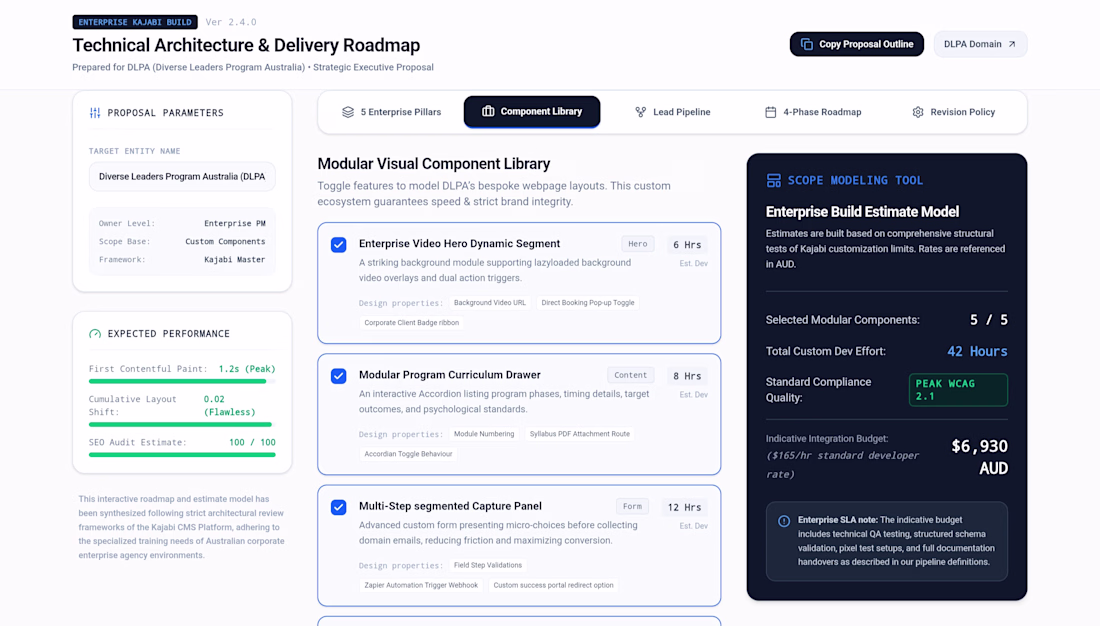Click the branch icon on Lead Pipeline
Screen dimensions: 1100x626
pos(640,112)
